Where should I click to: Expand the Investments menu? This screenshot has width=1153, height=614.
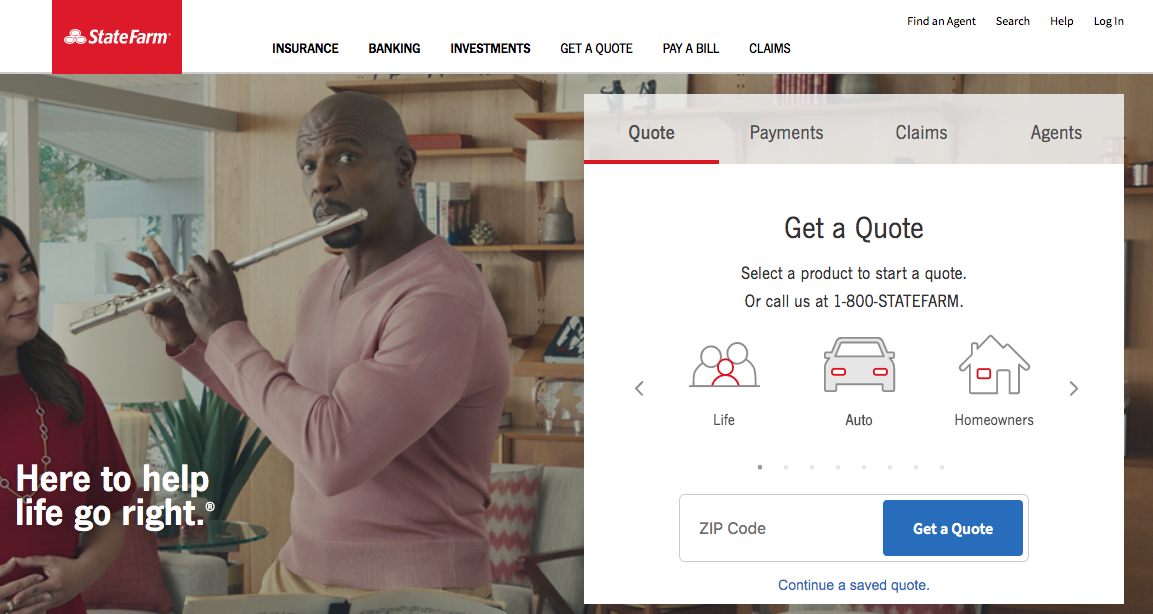tap(490, 49)
